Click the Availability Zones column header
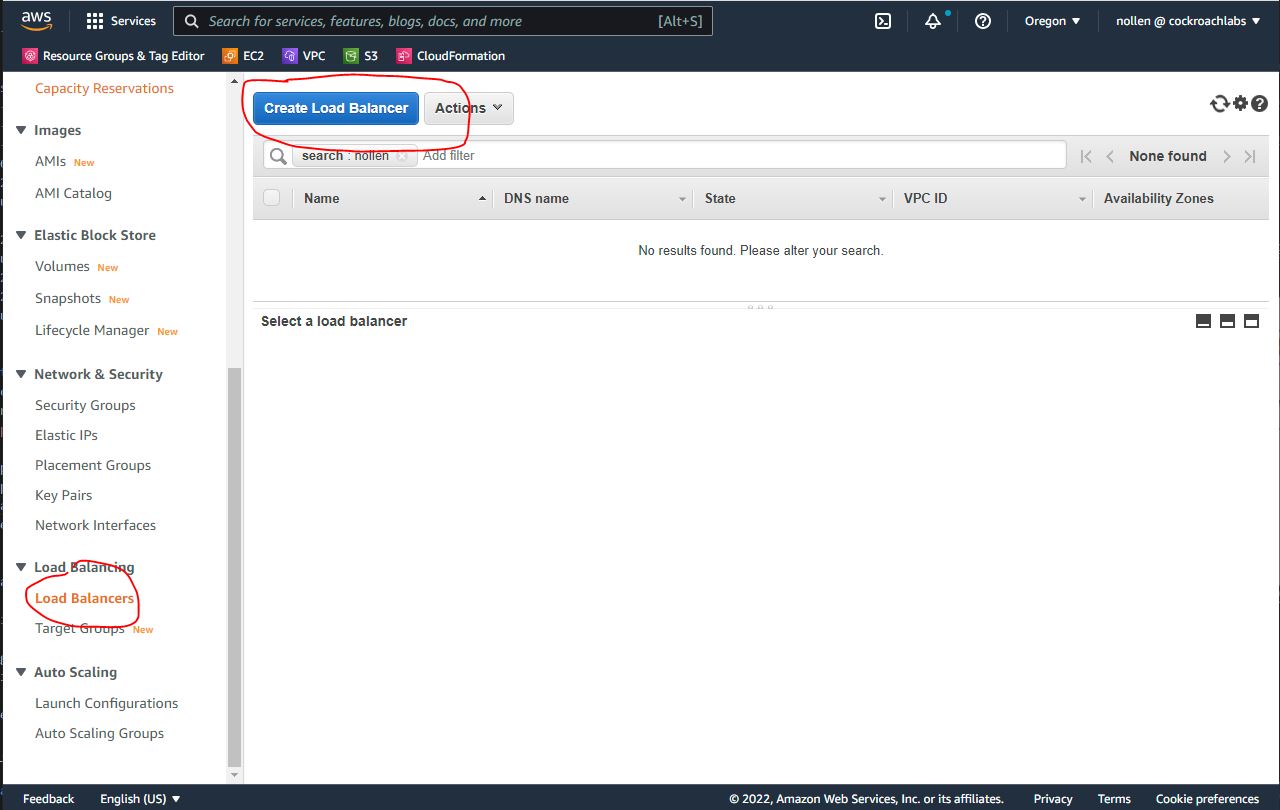Image resolution: width=1280 pixels, height=810 pixels. 1158,198
